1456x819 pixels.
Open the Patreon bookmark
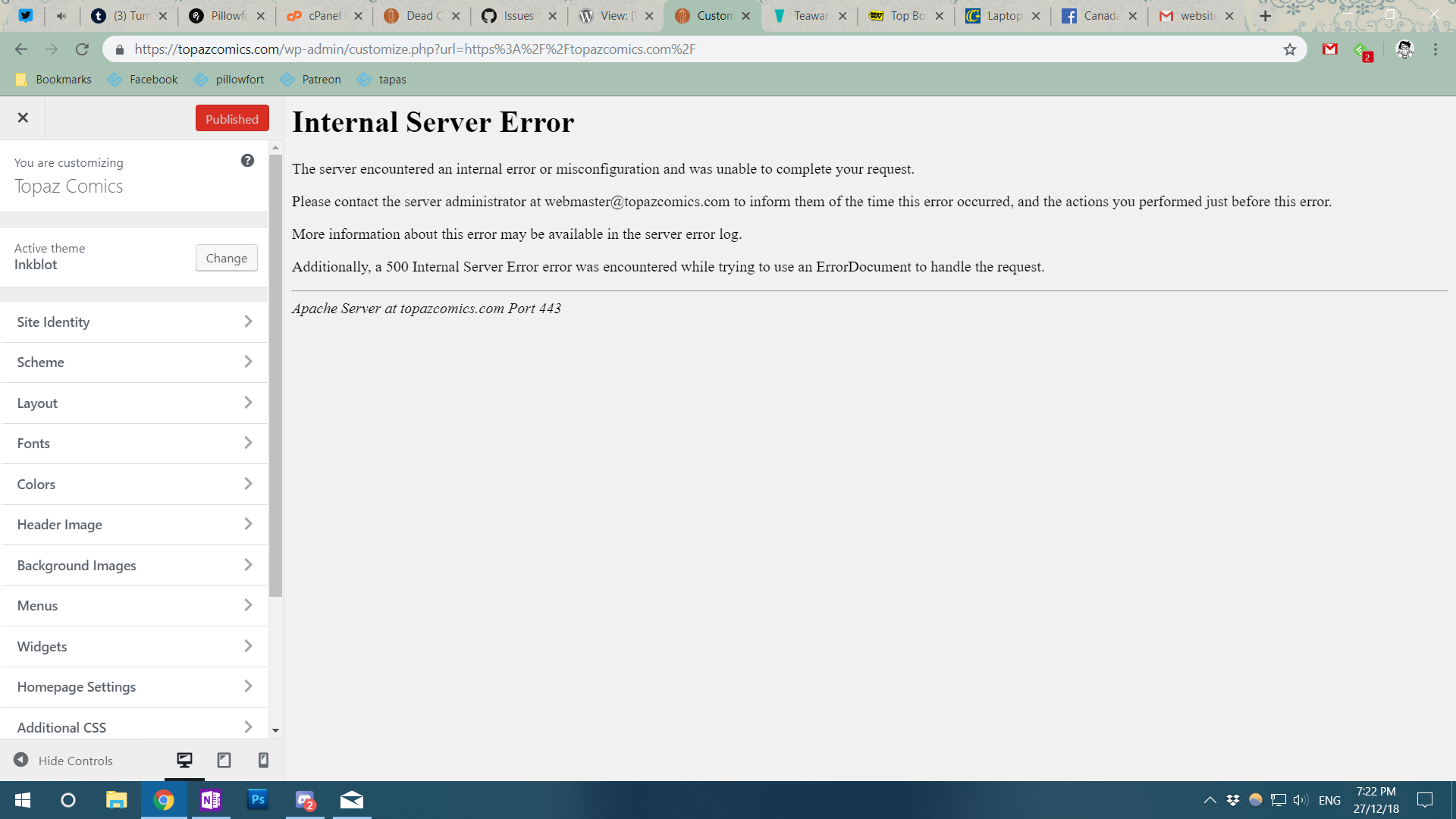pyautogui.click(x=311, y=80)
